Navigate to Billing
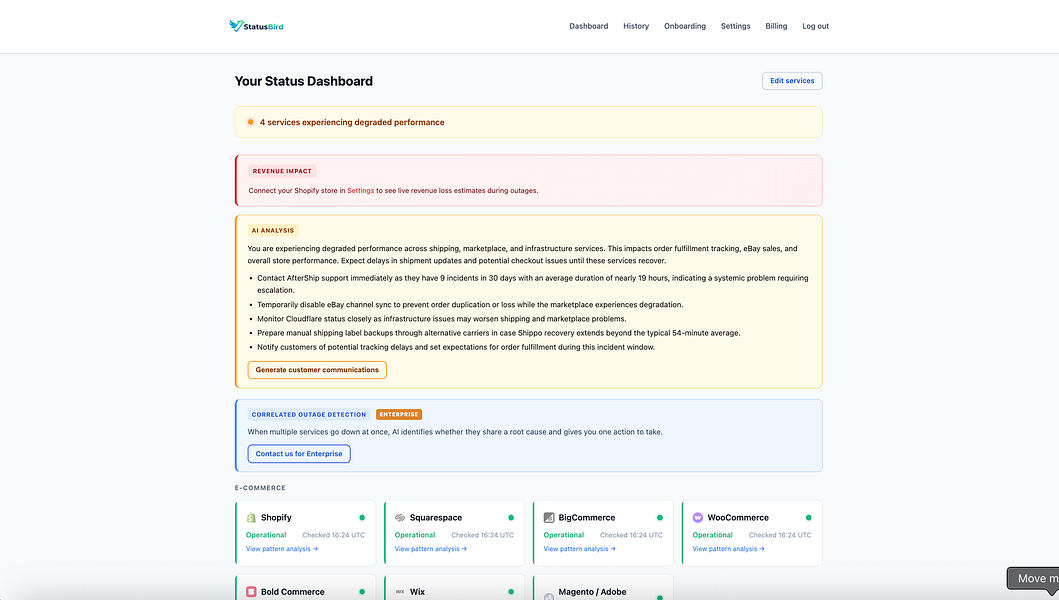The width and height of the screenshot is (1059, 600). tap(776, 26)
